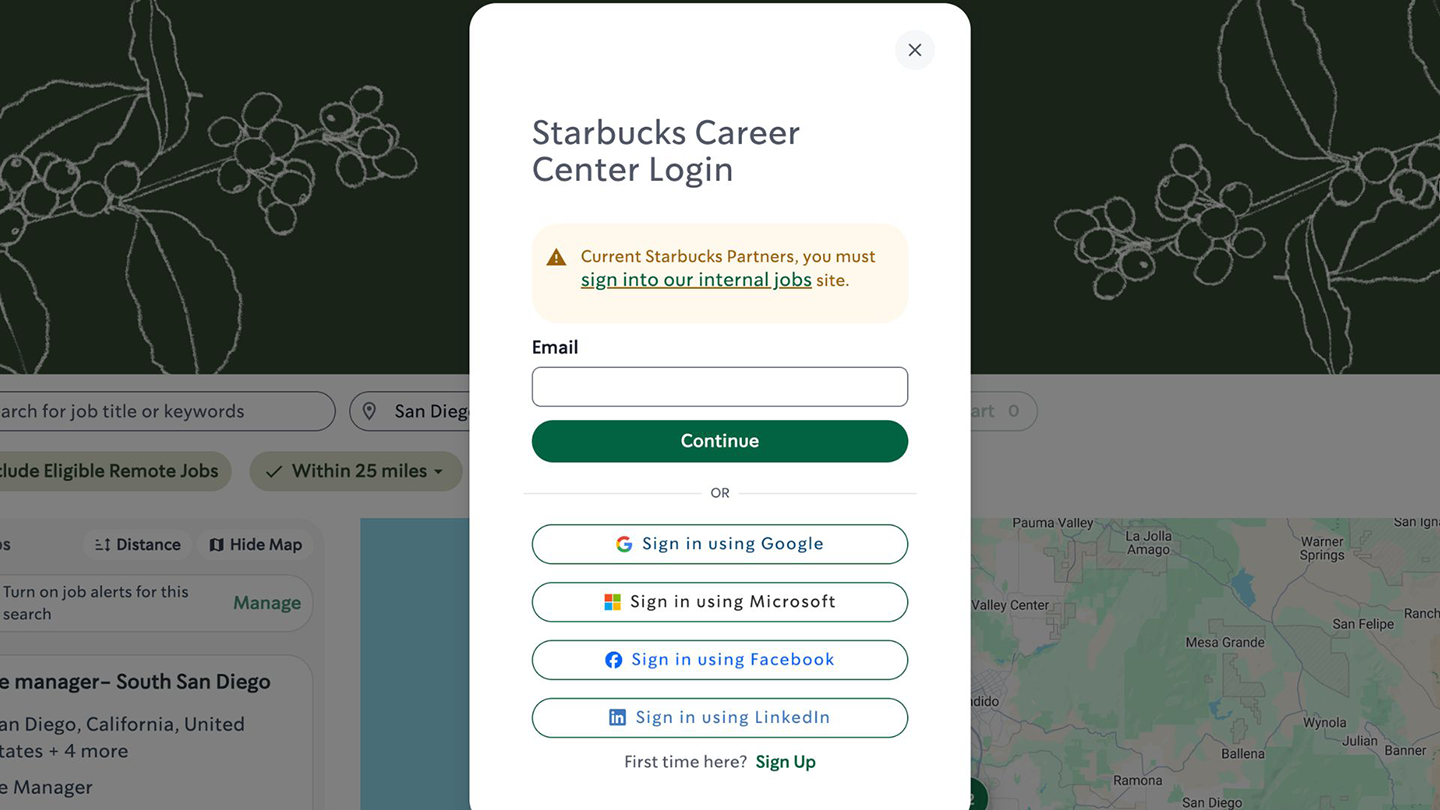Click the map icon beside Hide Map
Screen dimensions: 1440x810
(217, 545)
